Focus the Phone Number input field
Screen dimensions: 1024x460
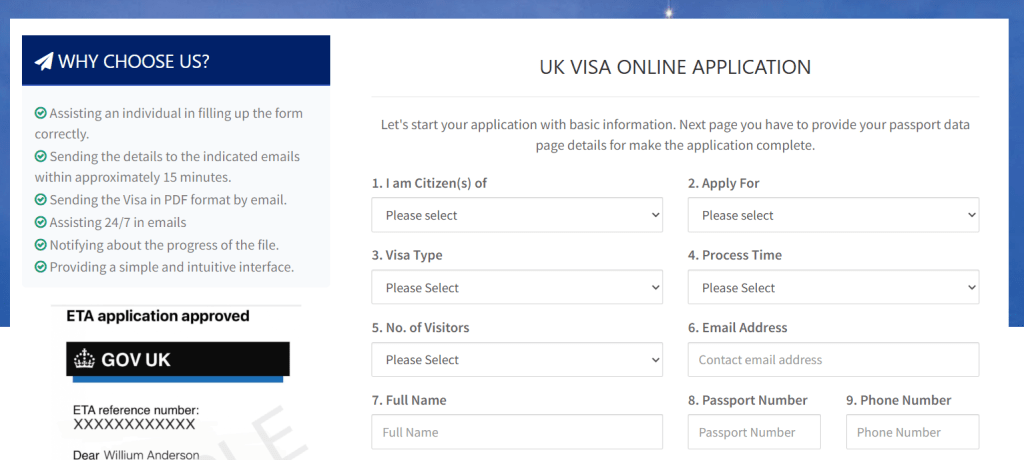point(912,432)
